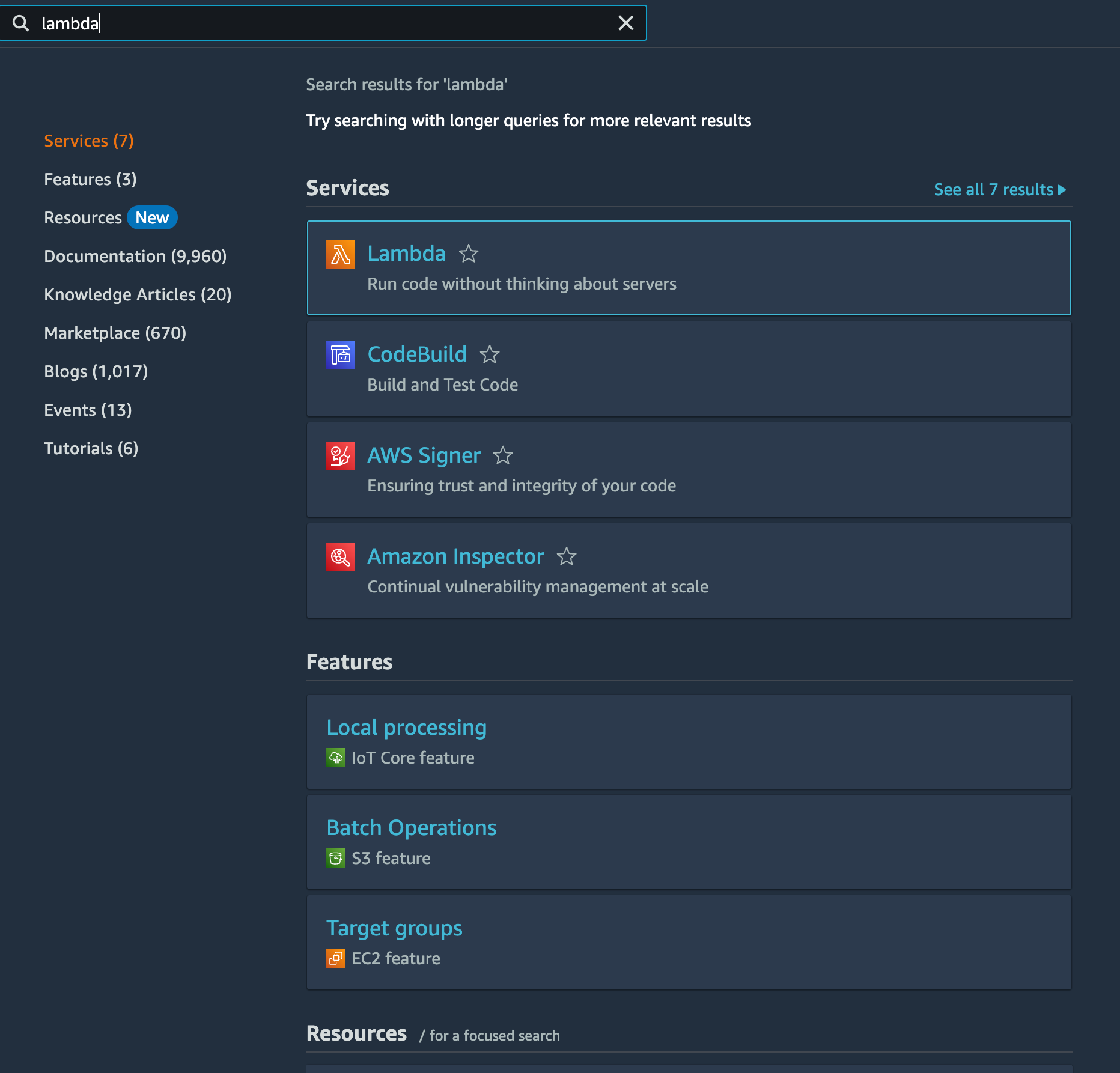Favorite CodeBuild with the star
Image resolution: width=1120 pixels, height=1073 pixels.
[490, 355]
